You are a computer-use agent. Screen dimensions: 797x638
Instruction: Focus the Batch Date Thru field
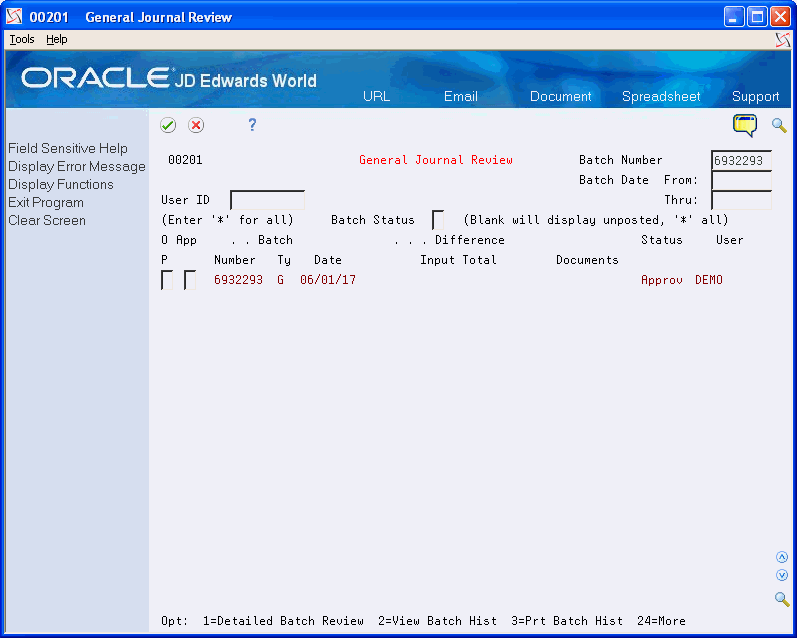coord(741,200)
